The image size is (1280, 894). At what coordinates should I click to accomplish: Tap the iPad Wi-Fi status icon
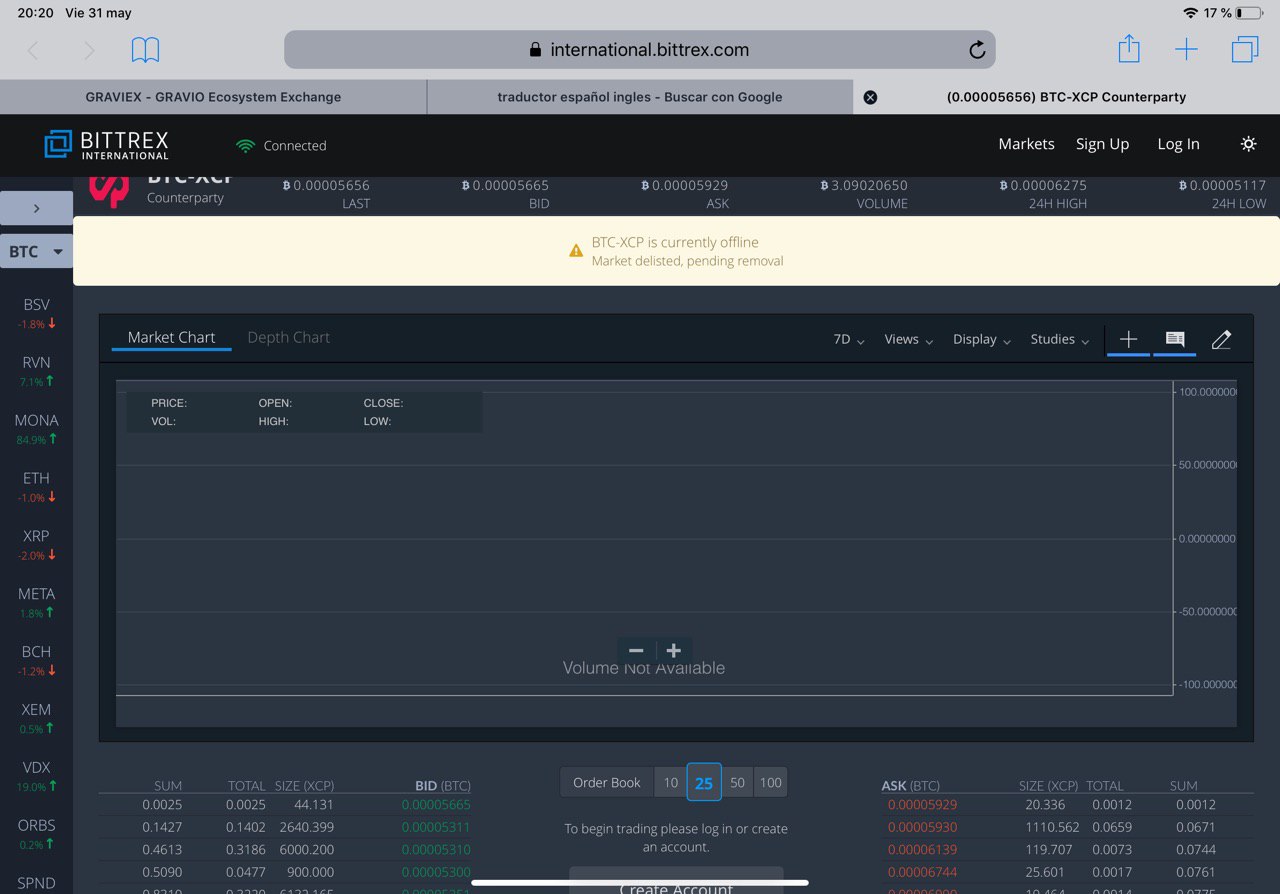click(1190, 13)
